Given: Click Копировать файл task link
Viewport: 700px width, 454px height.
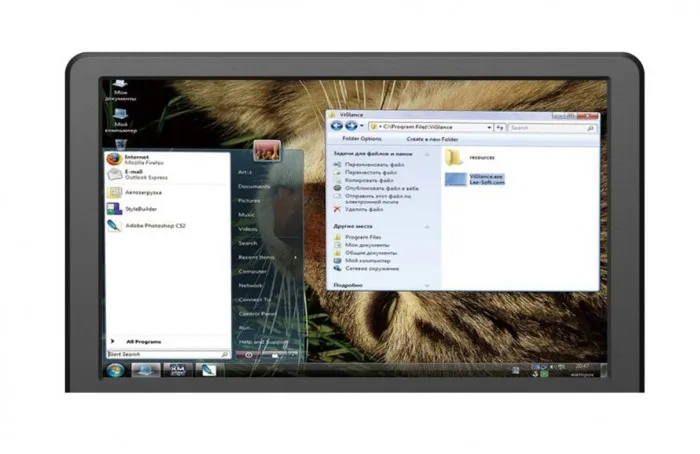Looking at the screenshot, I should tap(369, 180).
